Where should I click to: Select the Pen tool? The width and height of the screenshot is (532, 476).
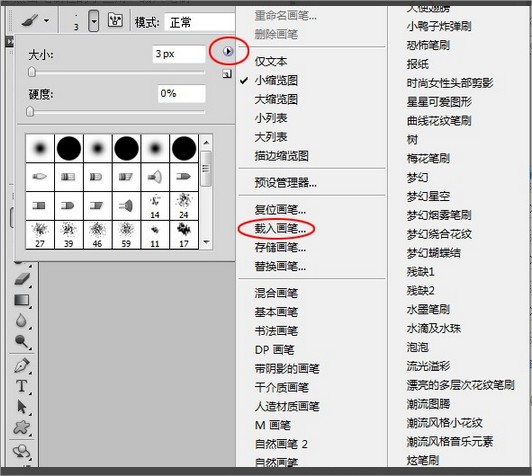coord(22,366)
